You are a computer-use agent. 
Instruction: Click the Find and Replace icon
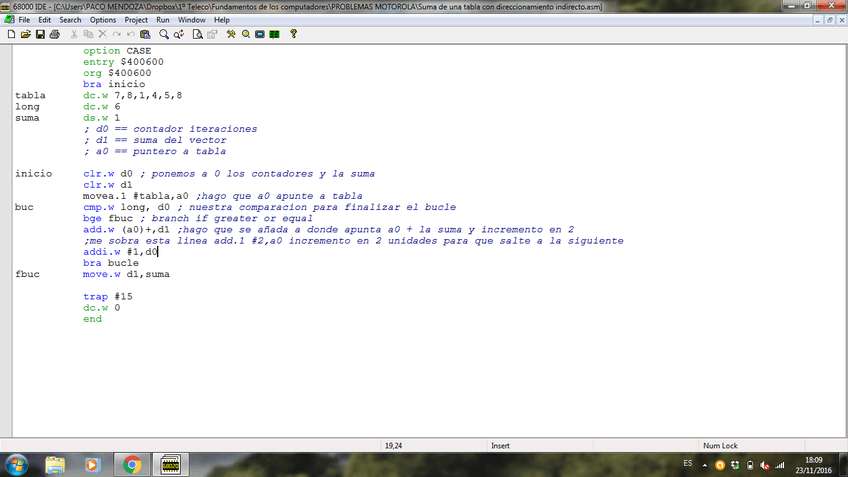(x=178, y=34)
